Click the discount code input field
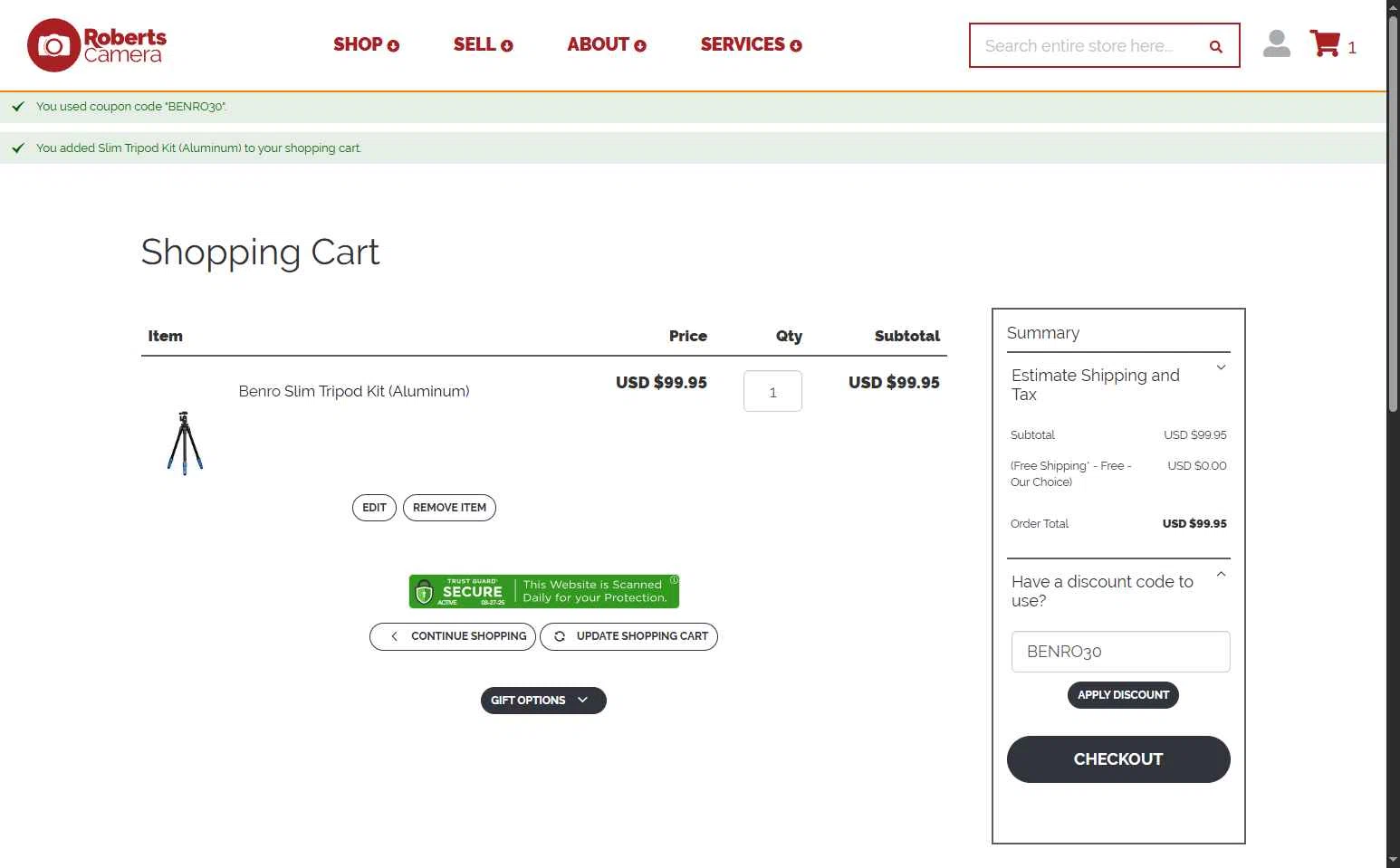The width and height of the screenshot is (1400, 868). (1120, 652)
